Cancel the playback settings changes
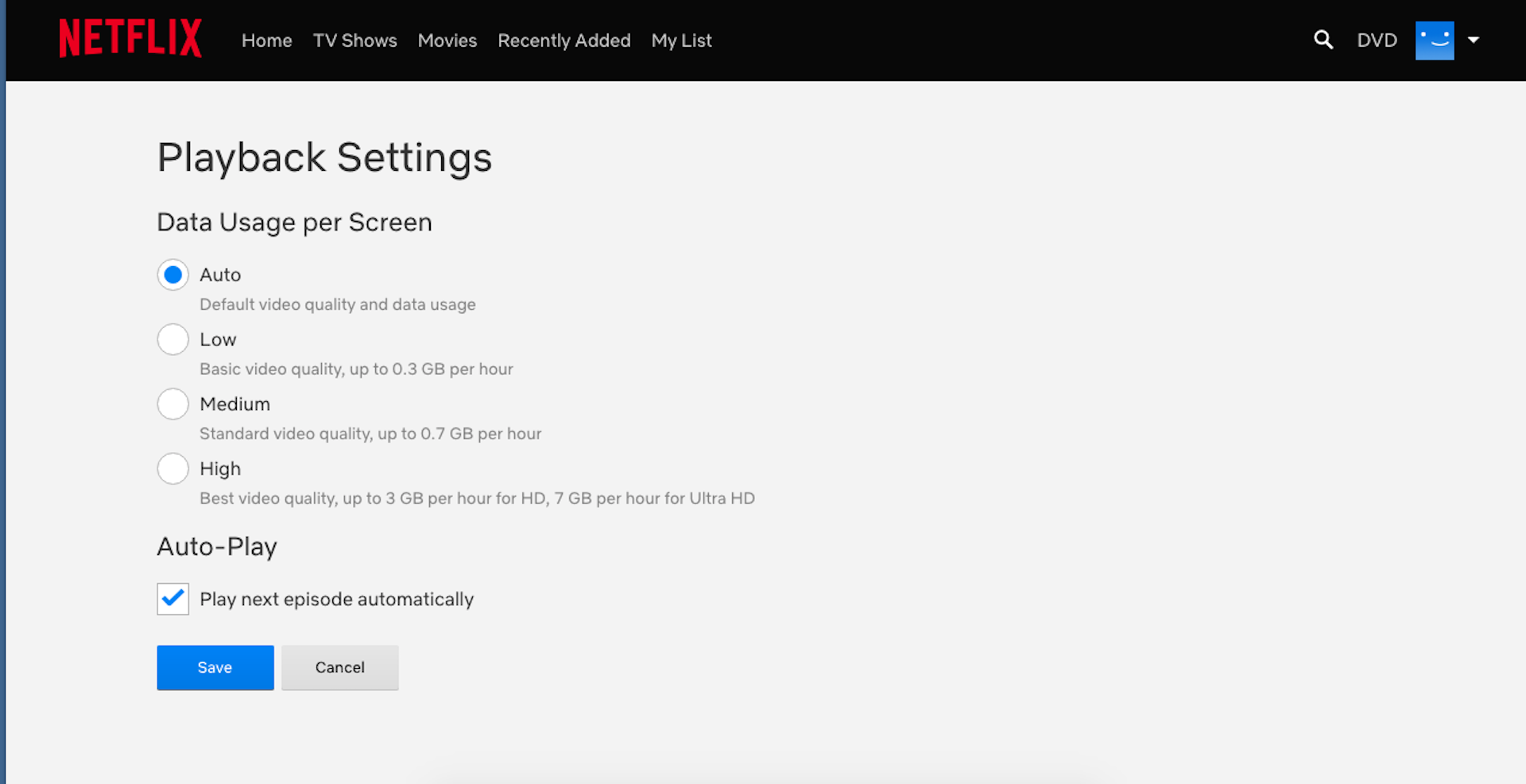Screen dimensions: 1526x784 339,667
